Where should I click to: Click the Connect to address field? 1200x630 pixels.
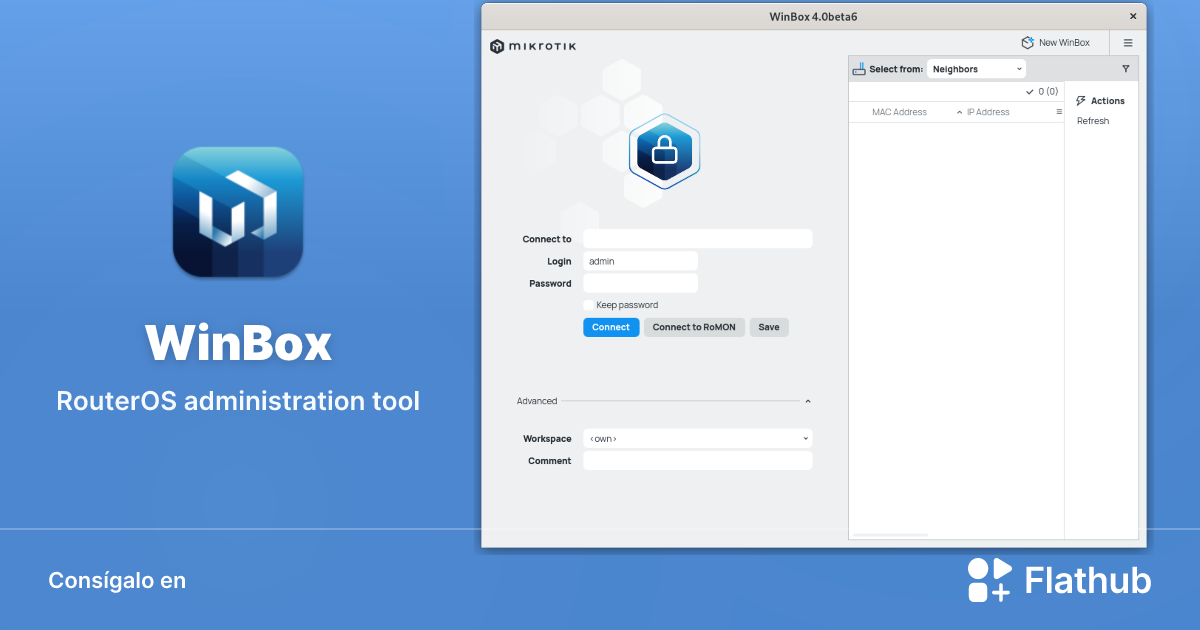(697, 238)
